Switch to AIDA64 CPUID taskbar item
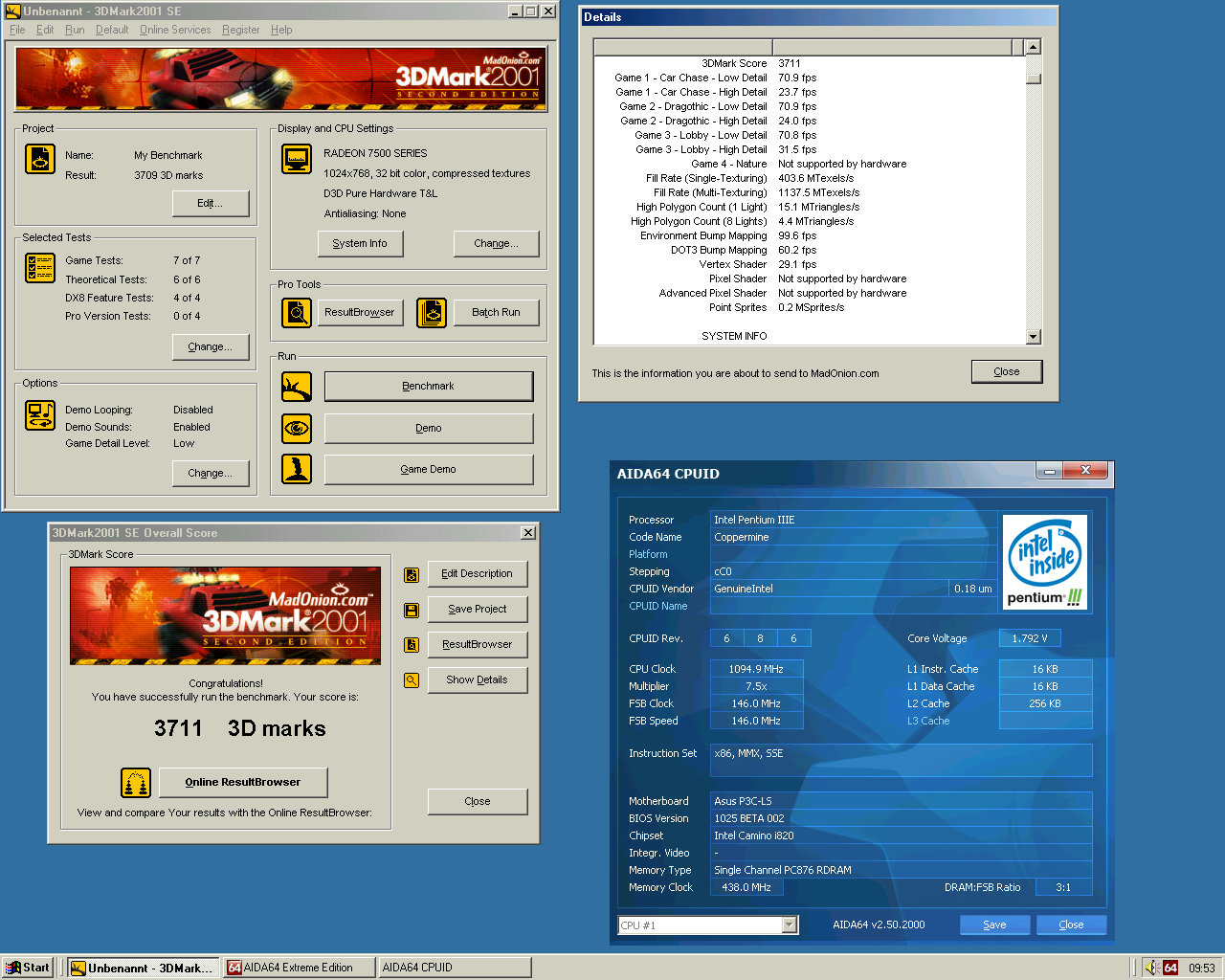This screenshot has height=980, width=1225. tap(455, 968)
